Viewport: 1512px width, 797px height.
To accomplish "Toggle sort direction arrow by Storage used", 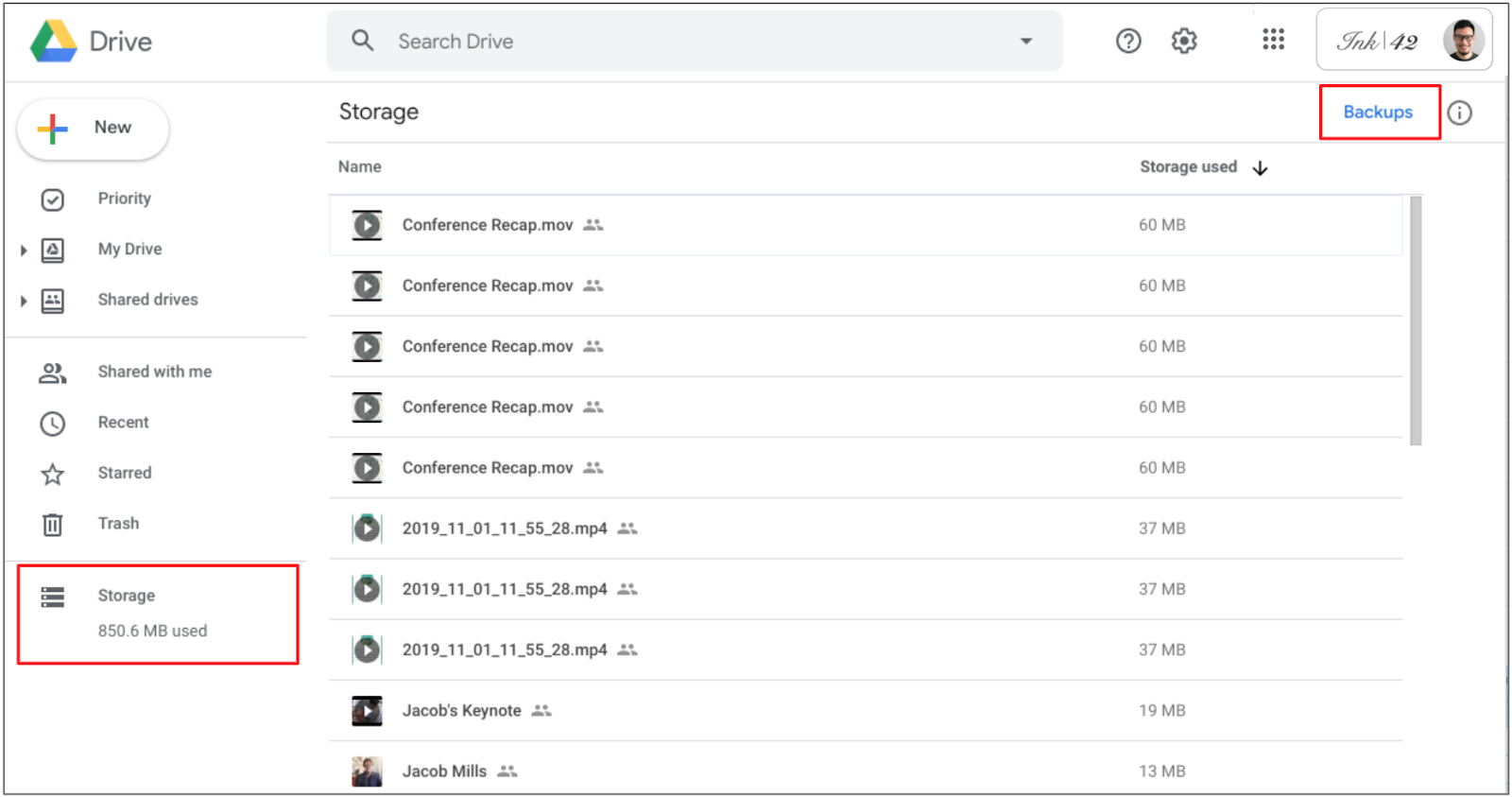I will tap(1260, 168).
